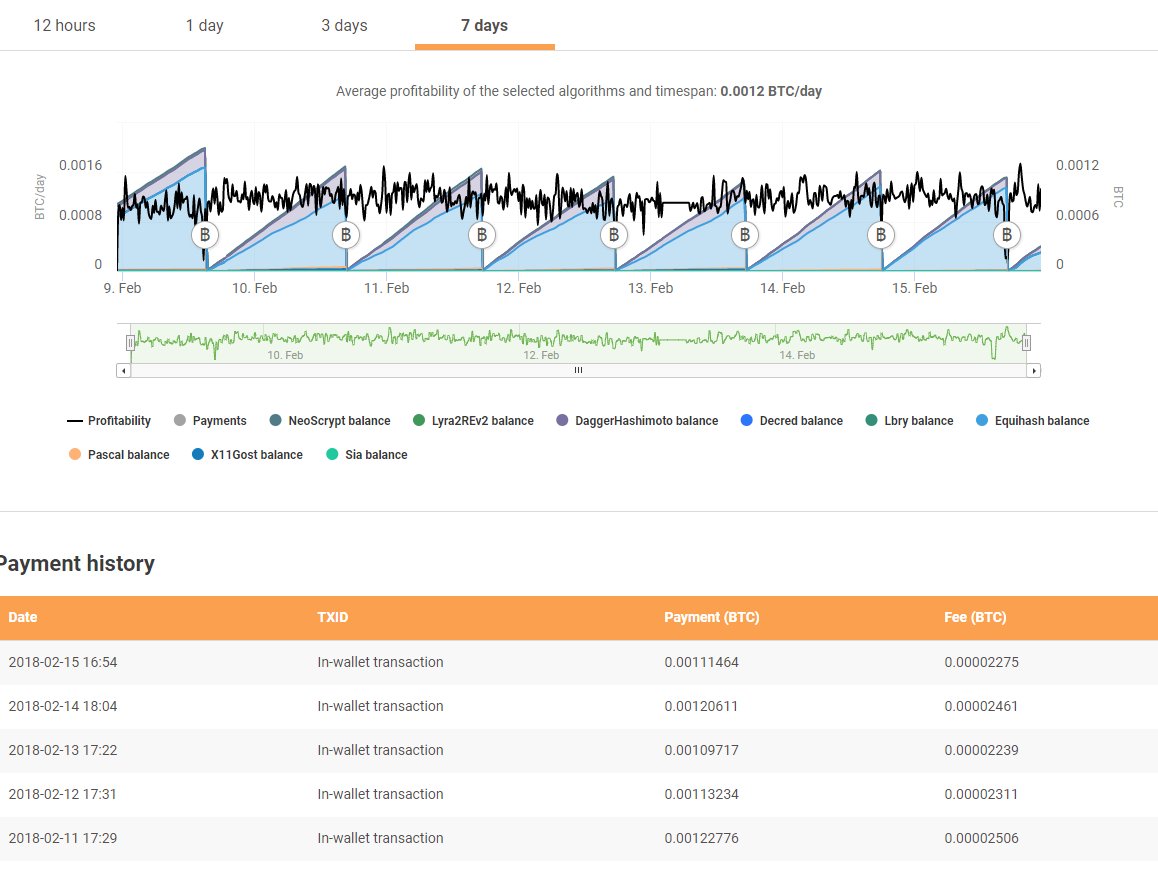Select the 2018-02-13 17:22 date cell
1158x870 pixels.
(63, 750)
